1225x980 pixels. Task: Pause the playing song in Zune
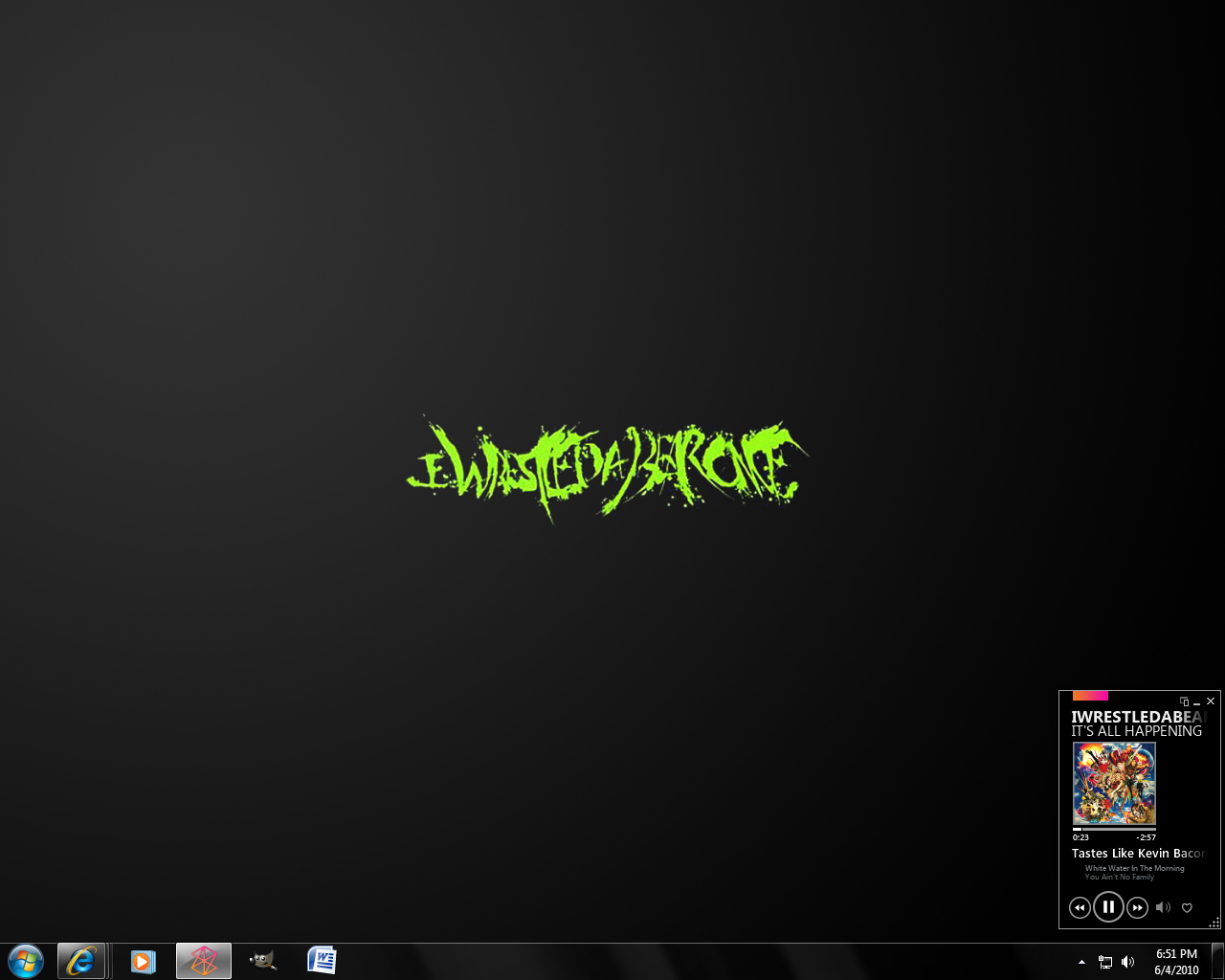pos(1108,906)
